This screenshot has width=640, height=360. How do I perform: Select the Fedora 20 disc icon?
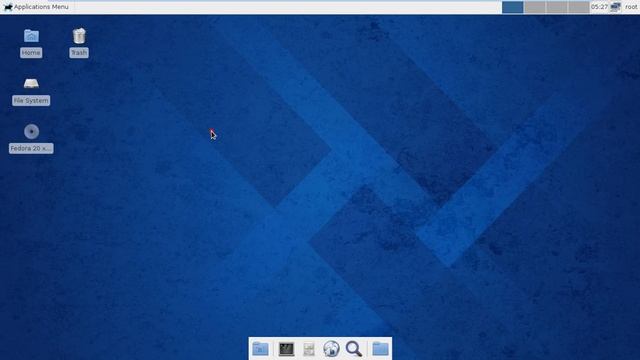click(31, 131)
